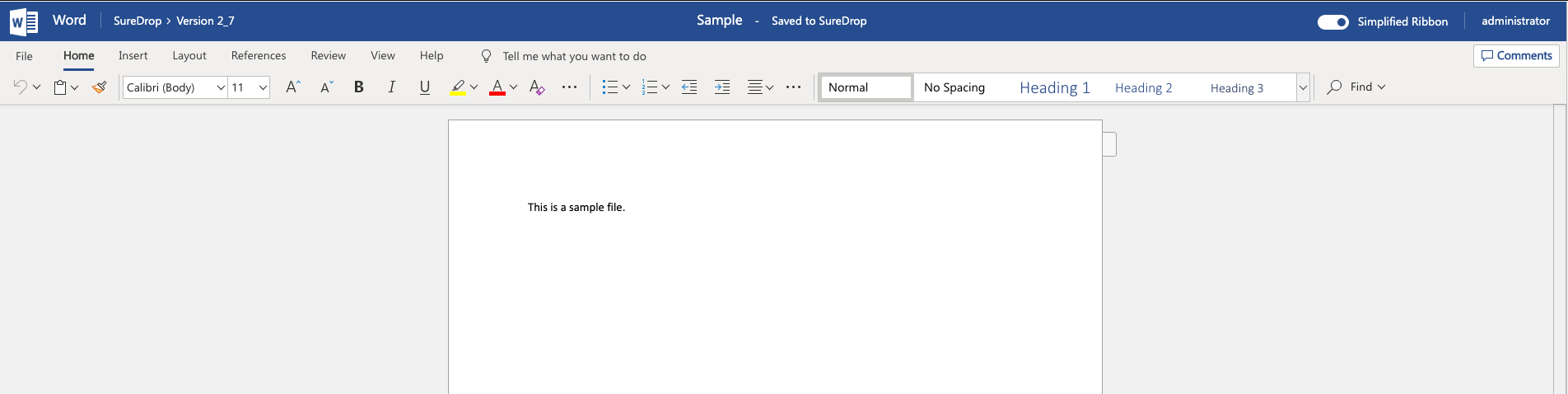Click the Tell me lightbulb icon
The height and width of the screenshot is (394, 1568).
point(486,56)
